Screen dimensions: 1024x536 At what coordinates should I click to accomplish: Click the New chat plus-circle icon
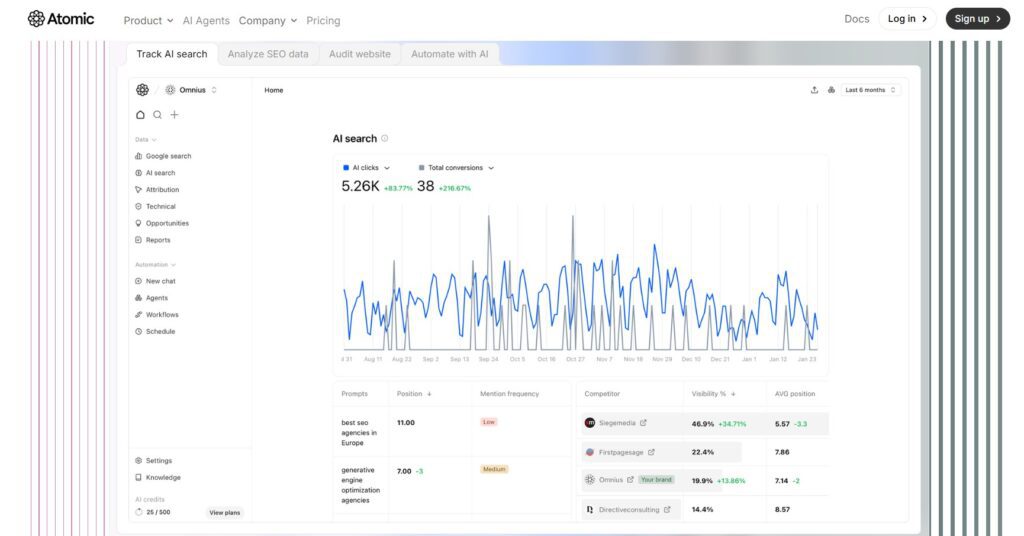[138, 281]
